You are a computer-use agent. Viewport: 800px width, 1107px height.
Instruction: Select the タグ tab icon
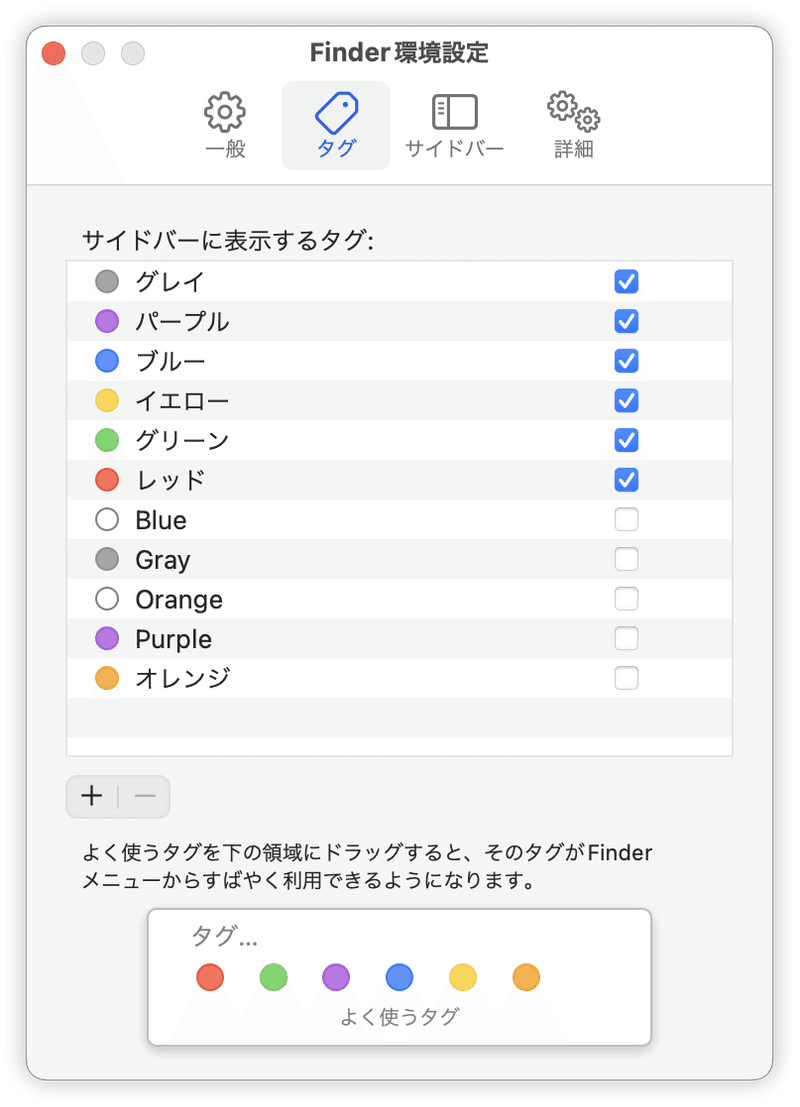pyautogui.click(x=336, y=113)
